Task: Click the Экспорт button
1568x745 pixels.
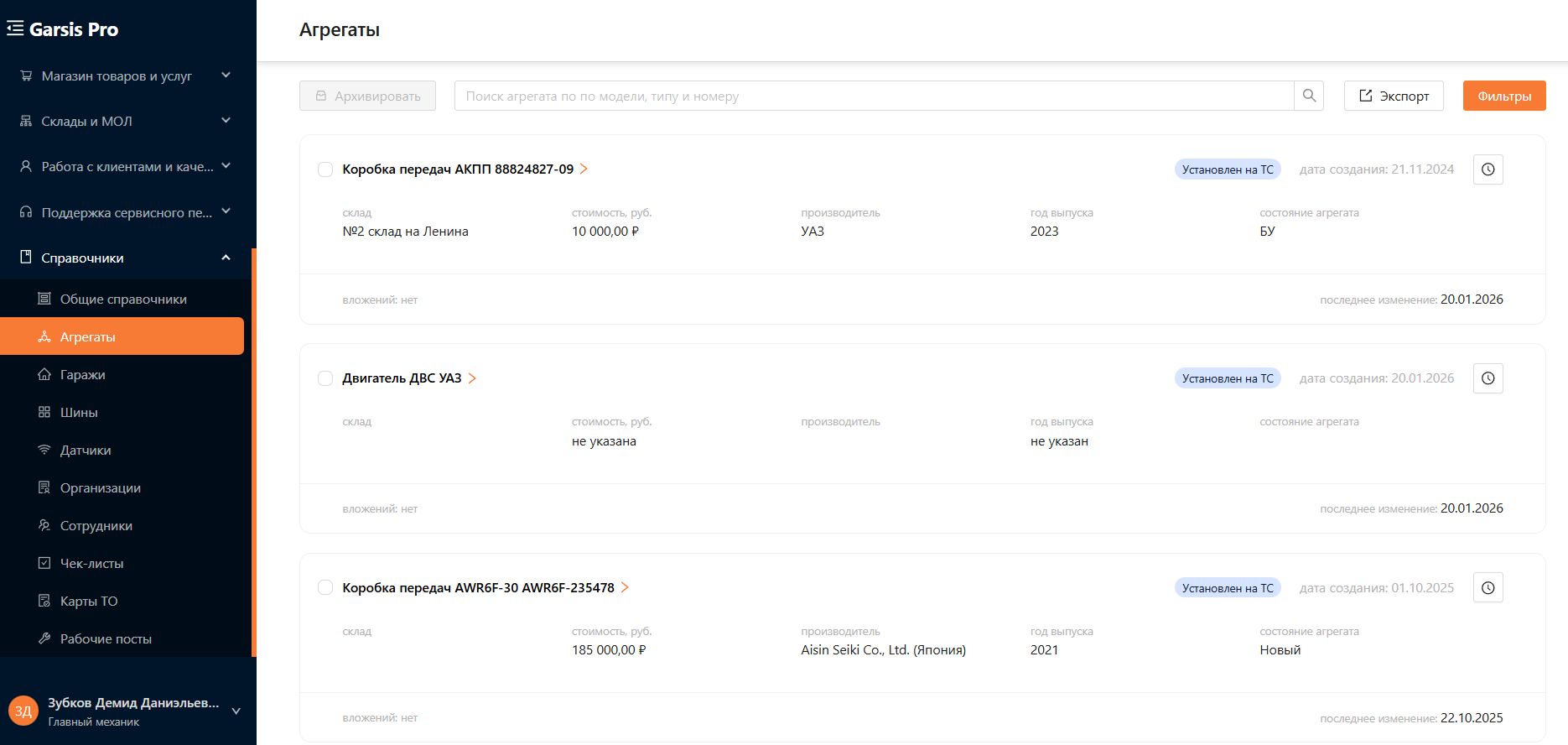Action: pyautogui.click(x=1394, y=96)
